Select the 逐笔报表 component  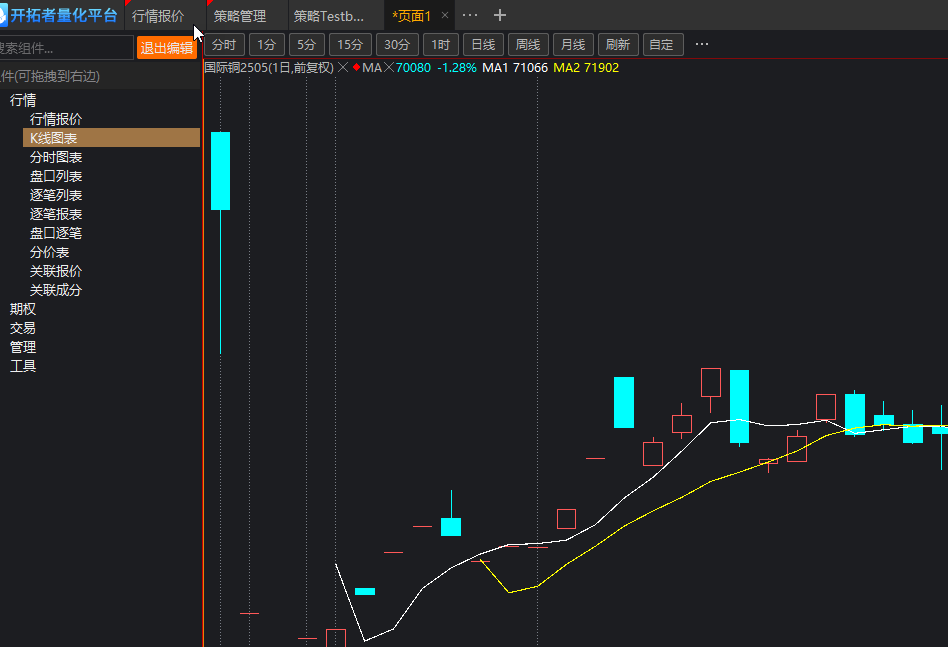pos(56,214)
